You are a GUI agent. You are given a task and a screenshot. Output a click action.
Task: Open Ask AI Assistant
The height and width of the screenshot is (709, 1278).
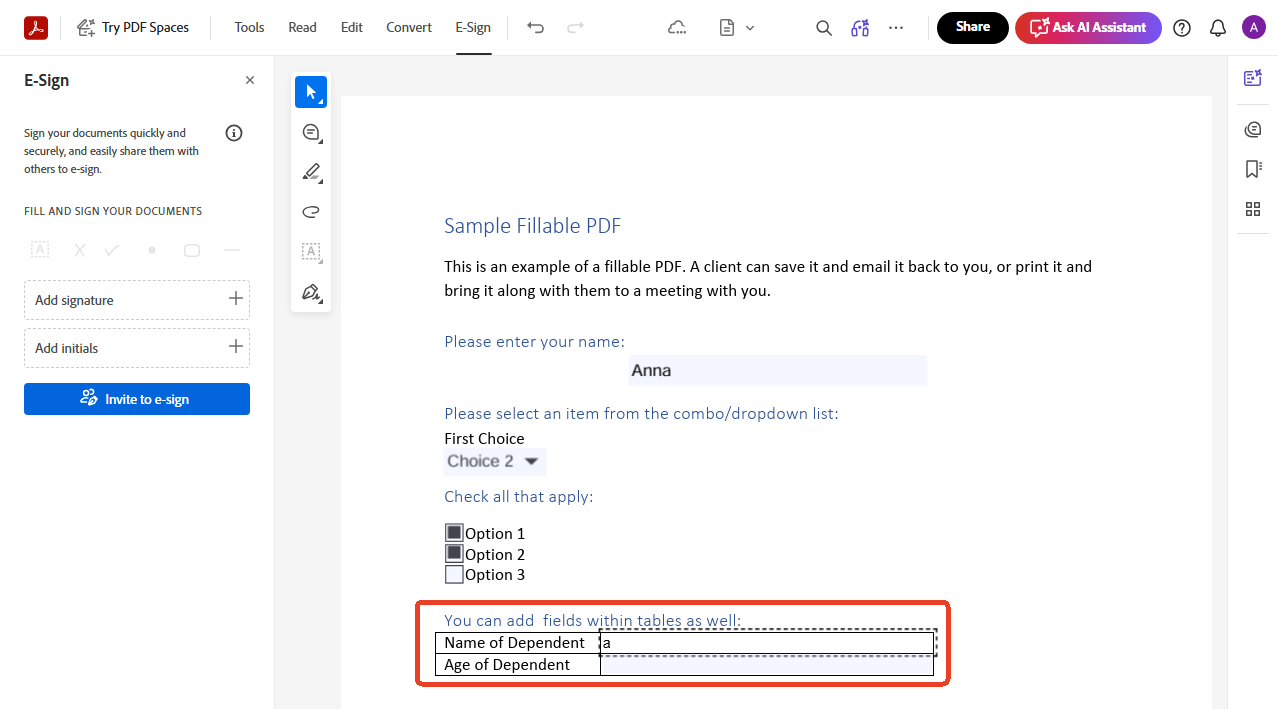[x=1088, y=27]
